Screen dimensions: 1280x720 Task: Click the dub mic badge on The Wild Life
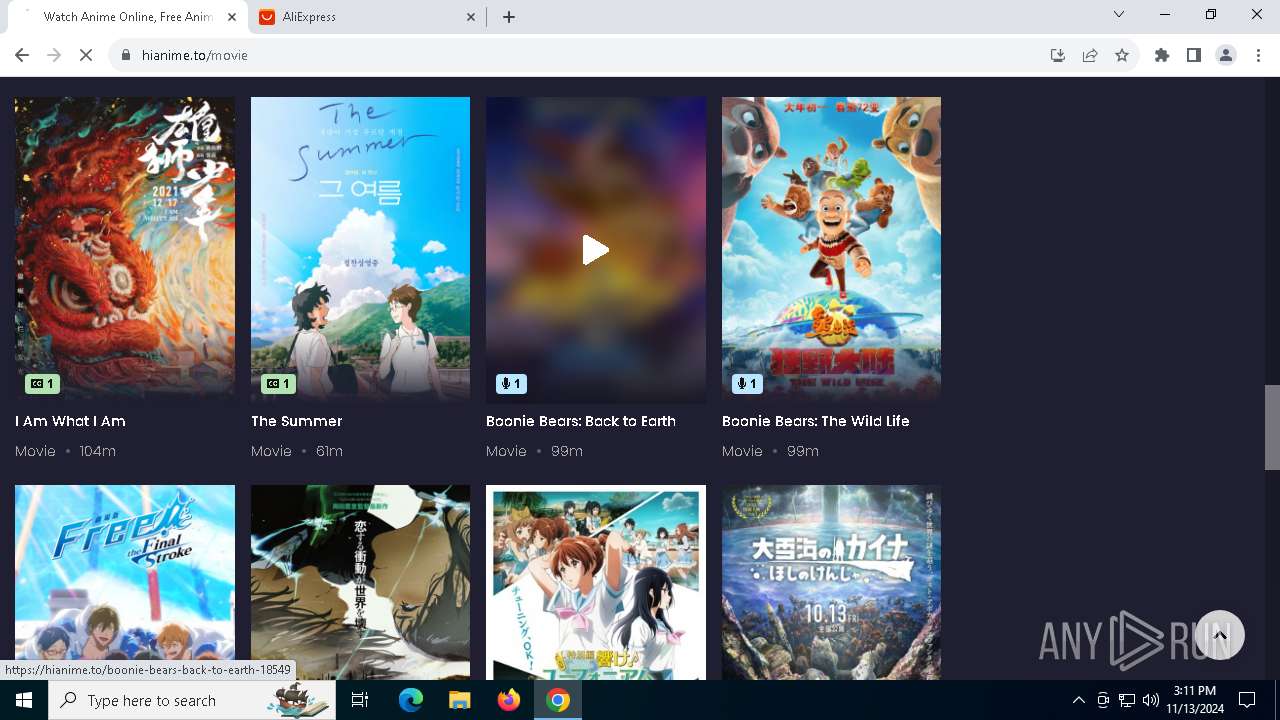click(747, 384)
